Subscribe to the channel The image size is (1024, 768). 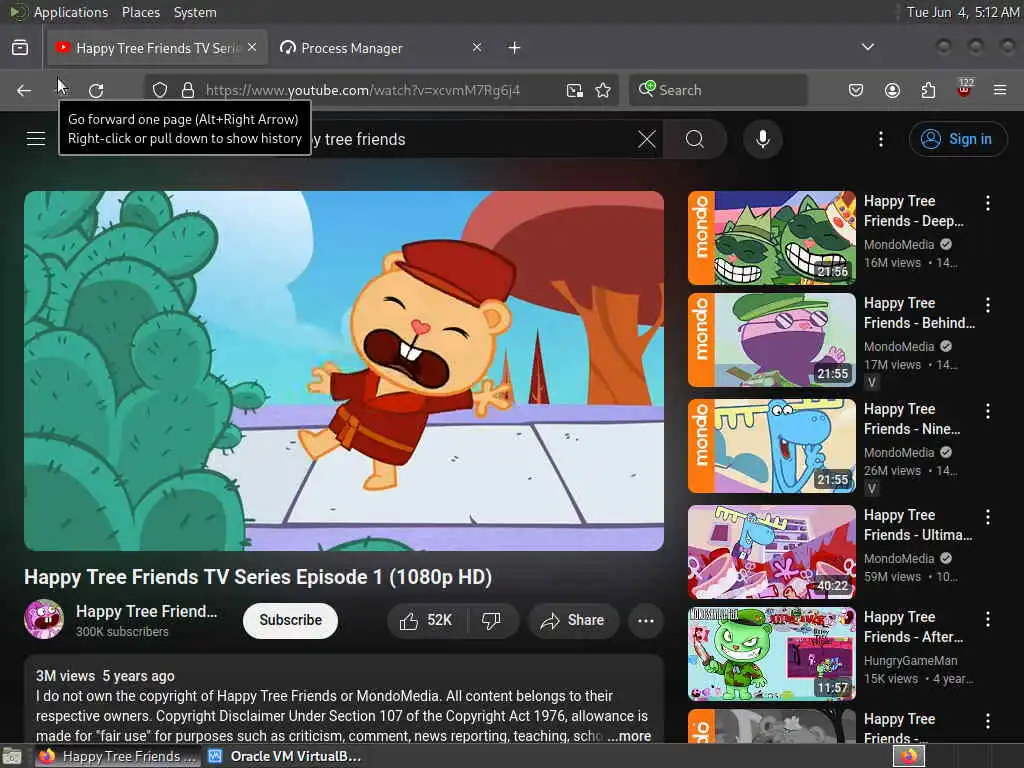coord(291,620)
